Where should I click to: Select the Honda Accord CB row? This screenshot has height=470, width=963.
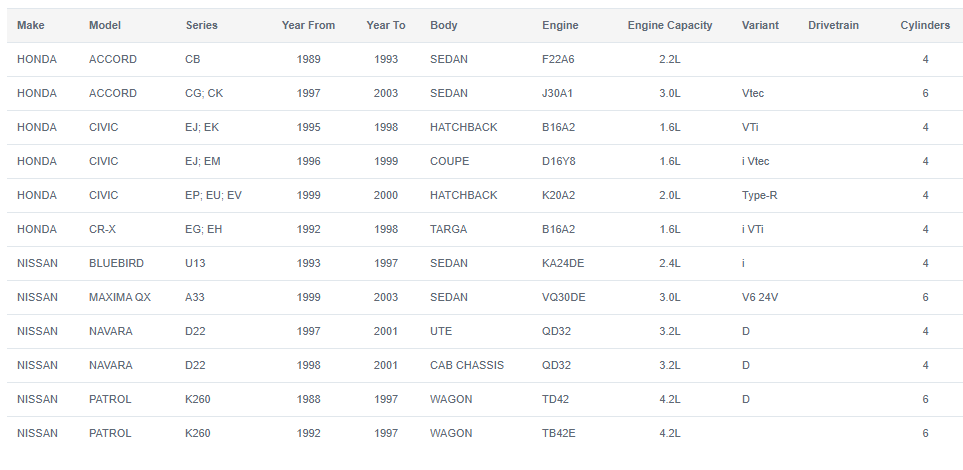[x=485, y=60]
